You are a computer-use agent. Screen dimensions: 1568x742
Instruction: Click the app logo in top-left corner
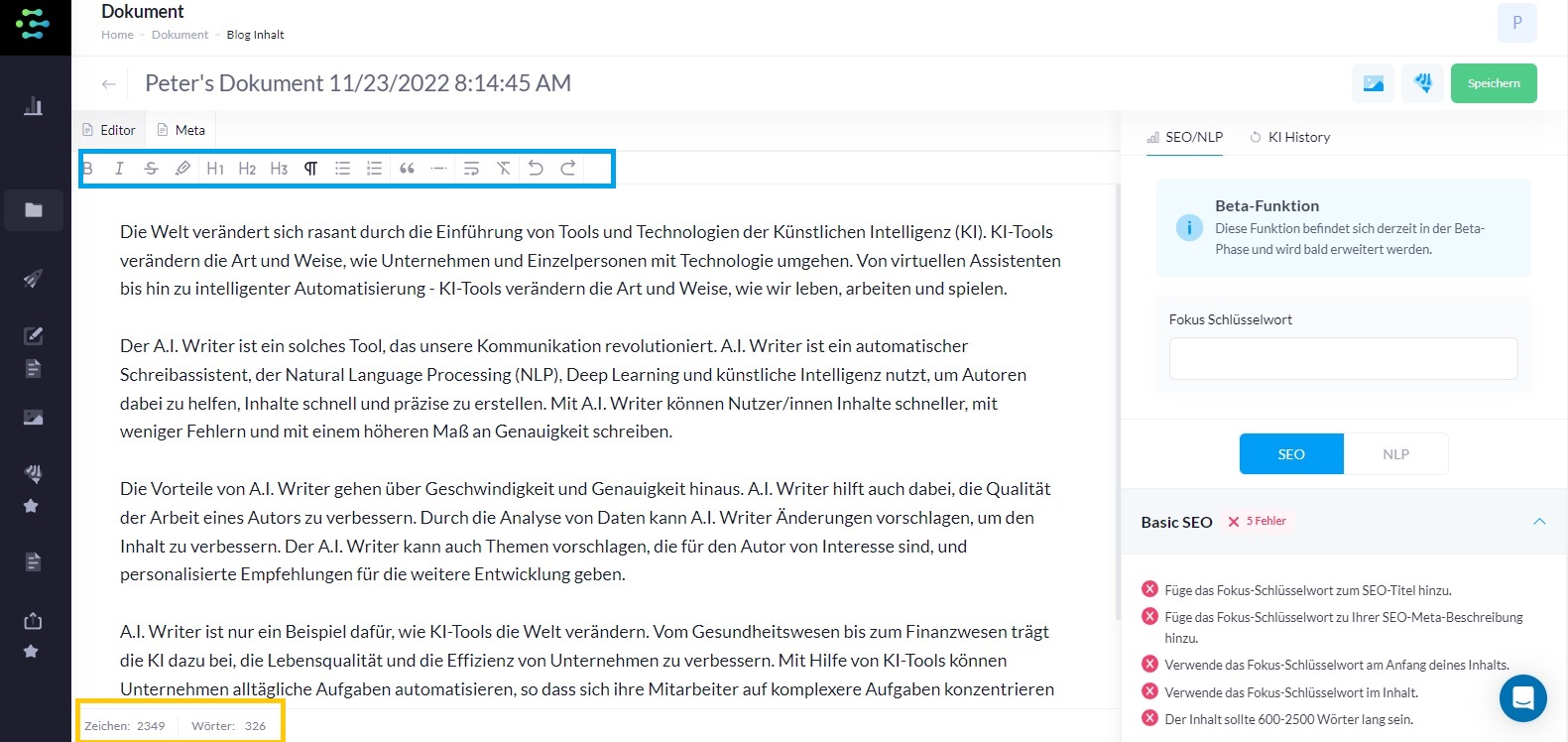[33, 23]
